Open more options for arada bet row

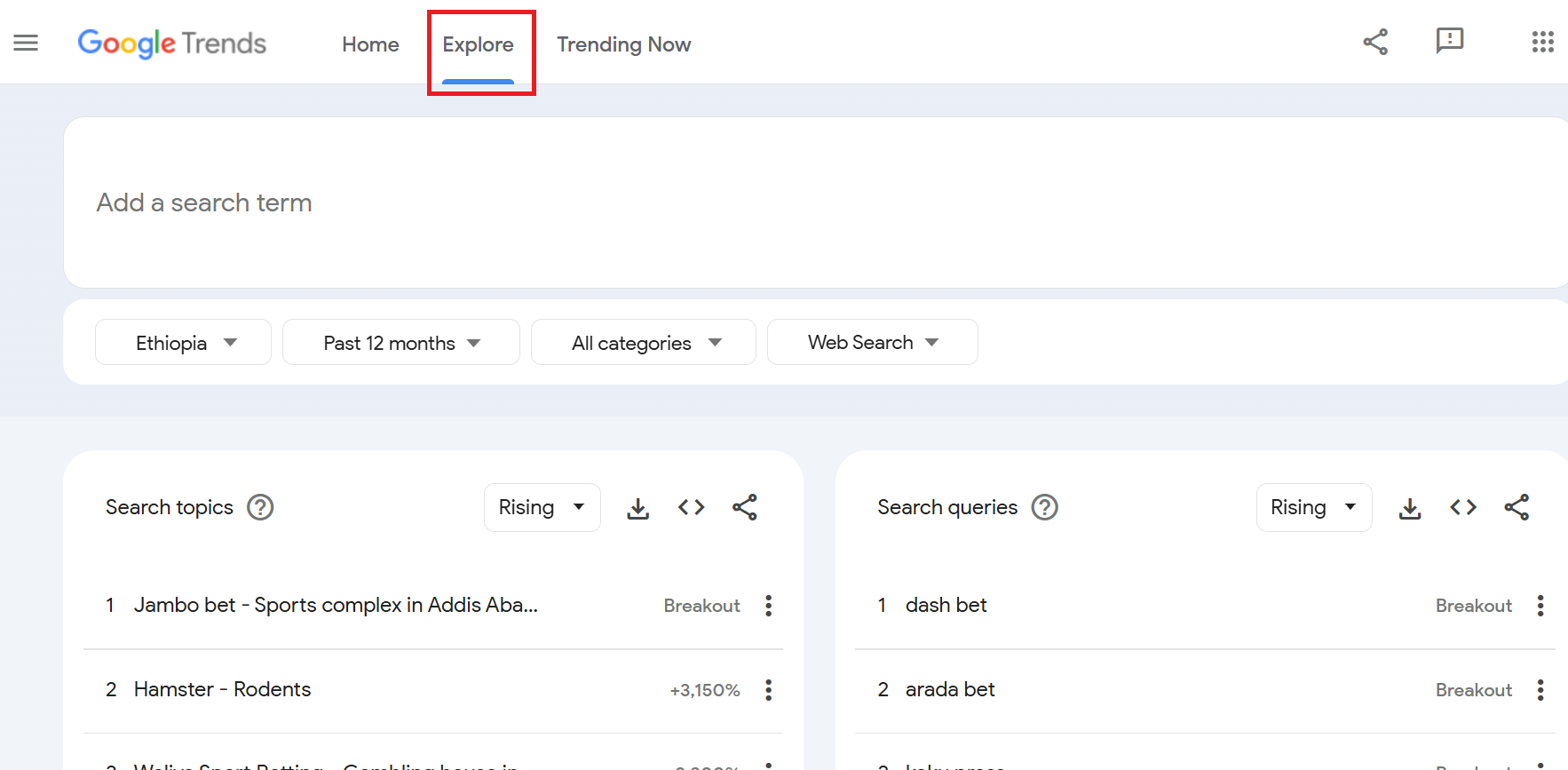(x=1540, y=690)
